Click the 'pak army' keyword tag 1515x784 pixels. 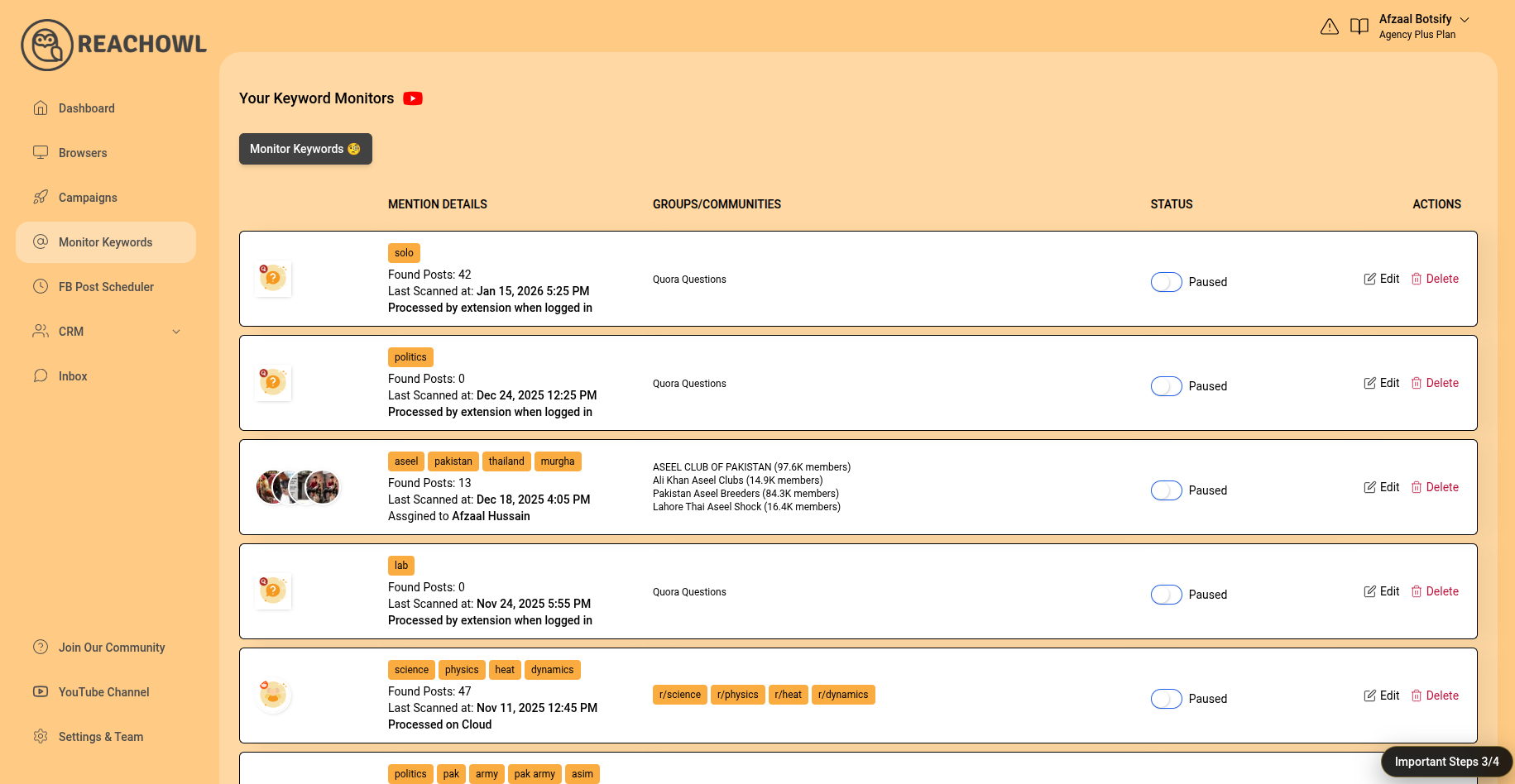(x=535, y=774)
